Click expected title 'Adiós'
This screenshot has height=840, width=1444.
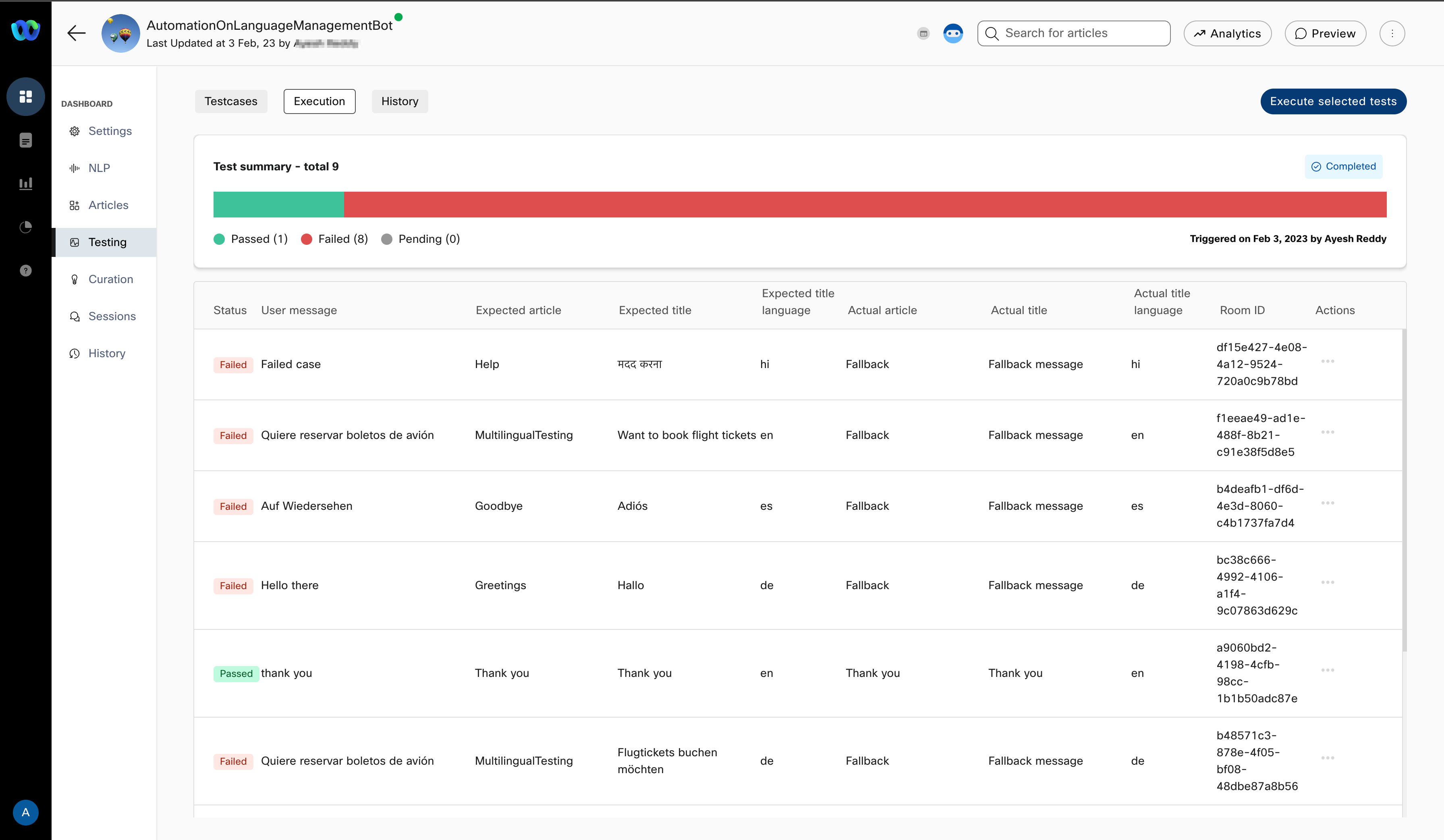633,506
